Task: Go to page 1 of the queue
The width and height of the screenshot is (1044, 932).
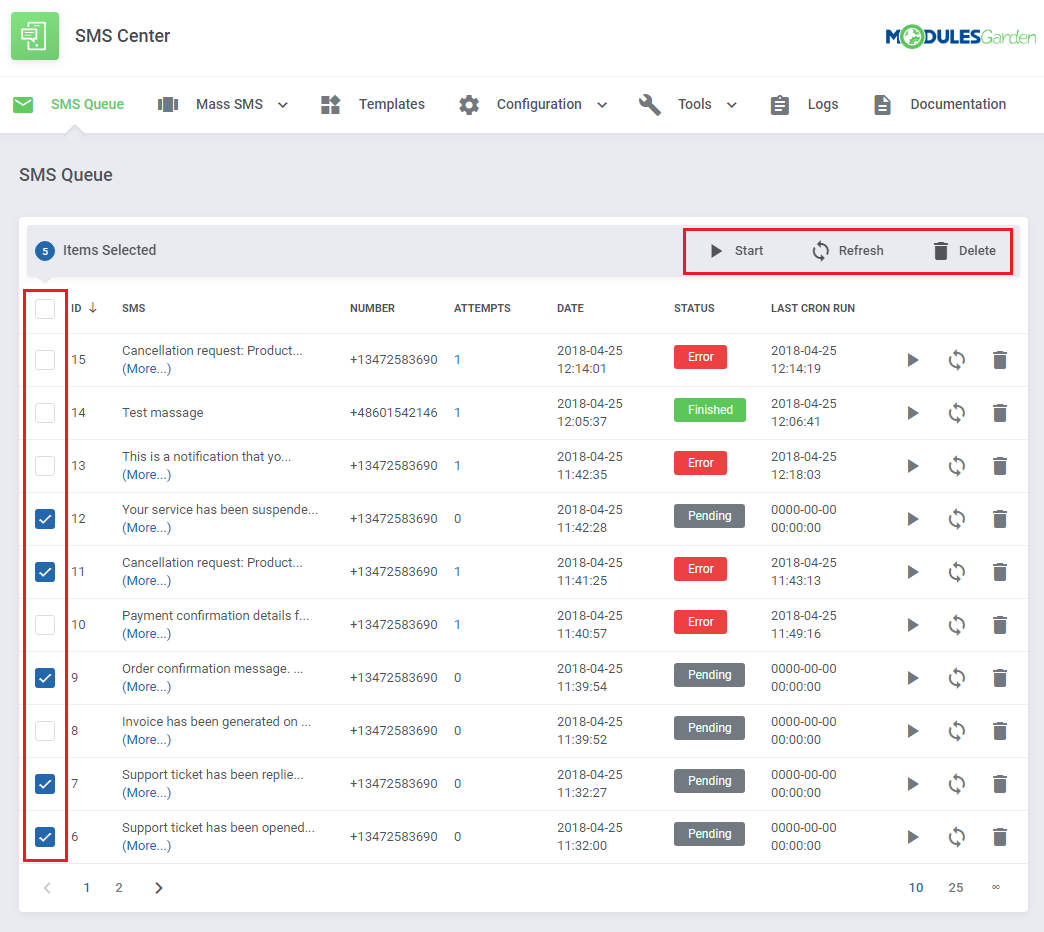Action: coord(87,887)
